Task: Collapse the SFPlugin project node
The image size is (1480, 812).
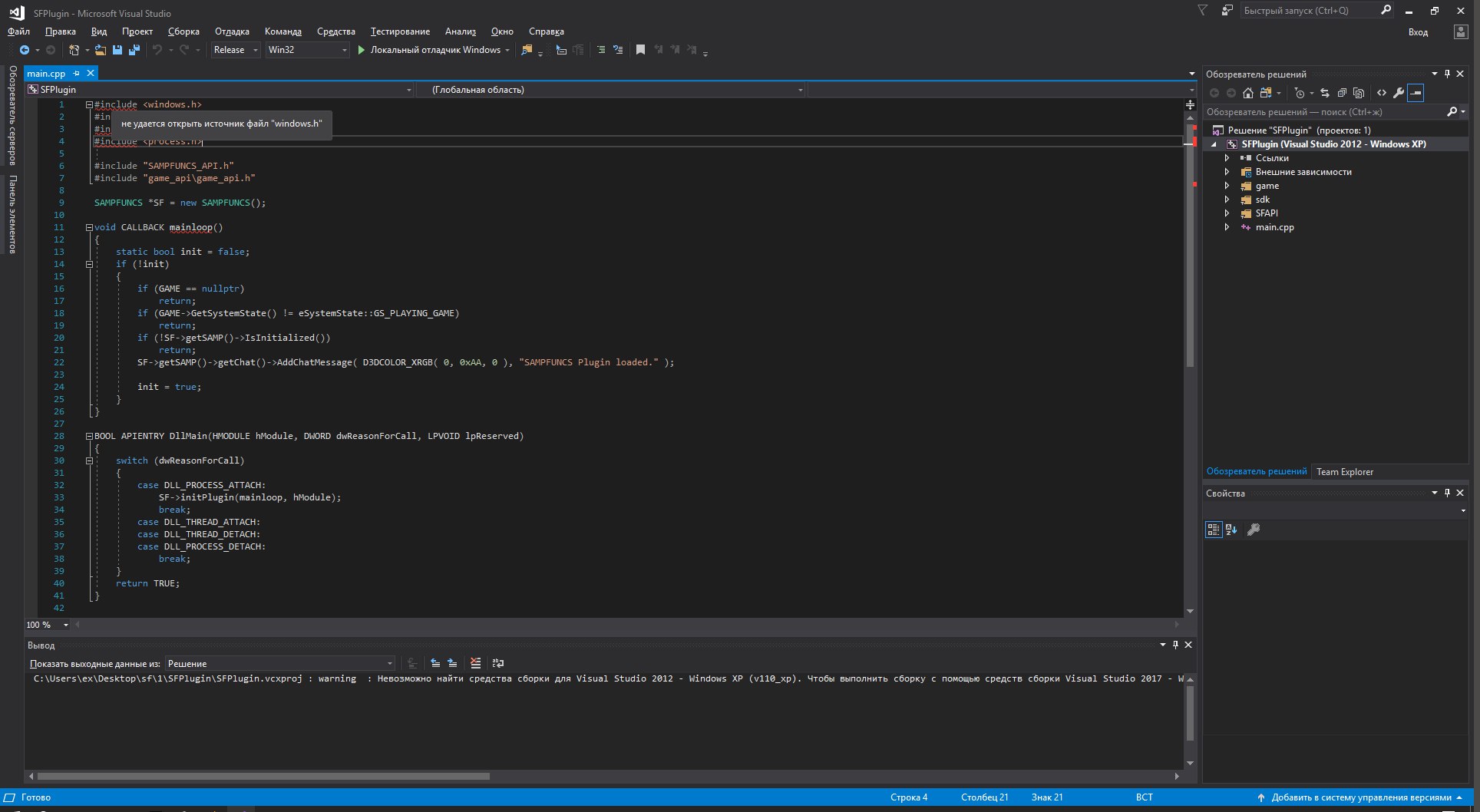Action: 1214,144
